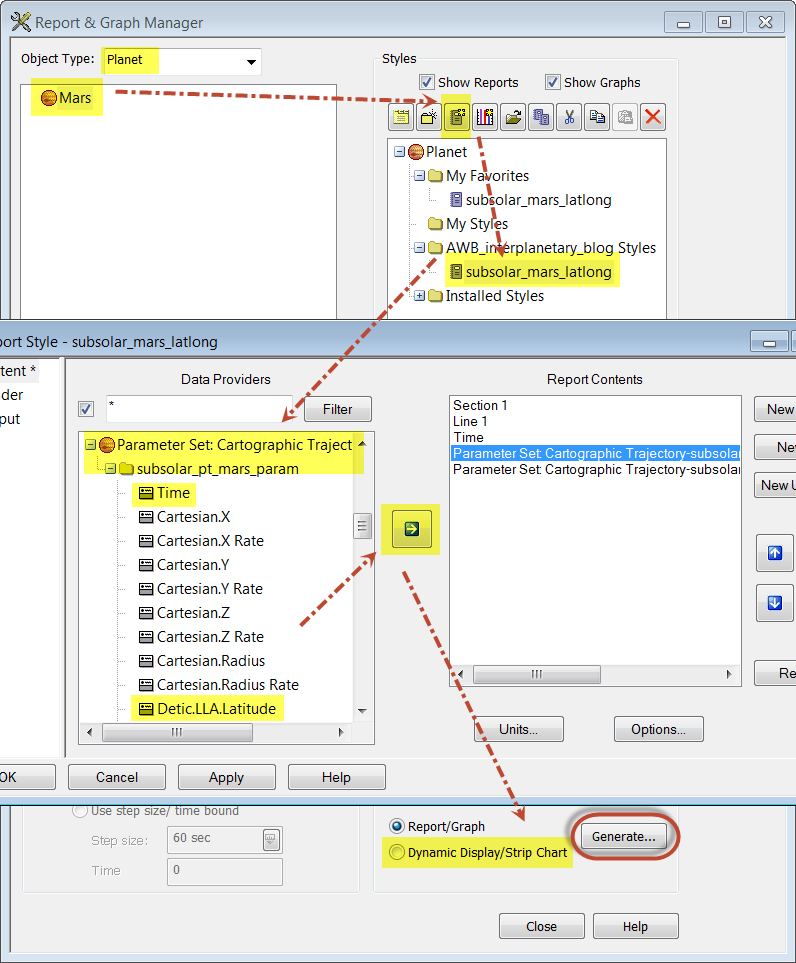Image resolution: width=796 pixels, height=963 pixels.
Task: Collapse the AWB_interplanetary_blog Styles folder
Action: [x=419, y=248]
